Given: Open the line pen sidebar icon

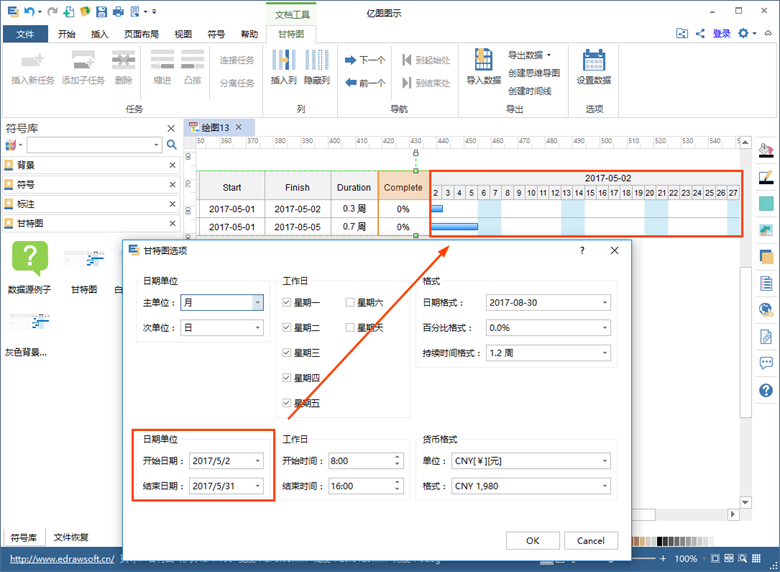Looking at the screenshot, I should point(766,177).
